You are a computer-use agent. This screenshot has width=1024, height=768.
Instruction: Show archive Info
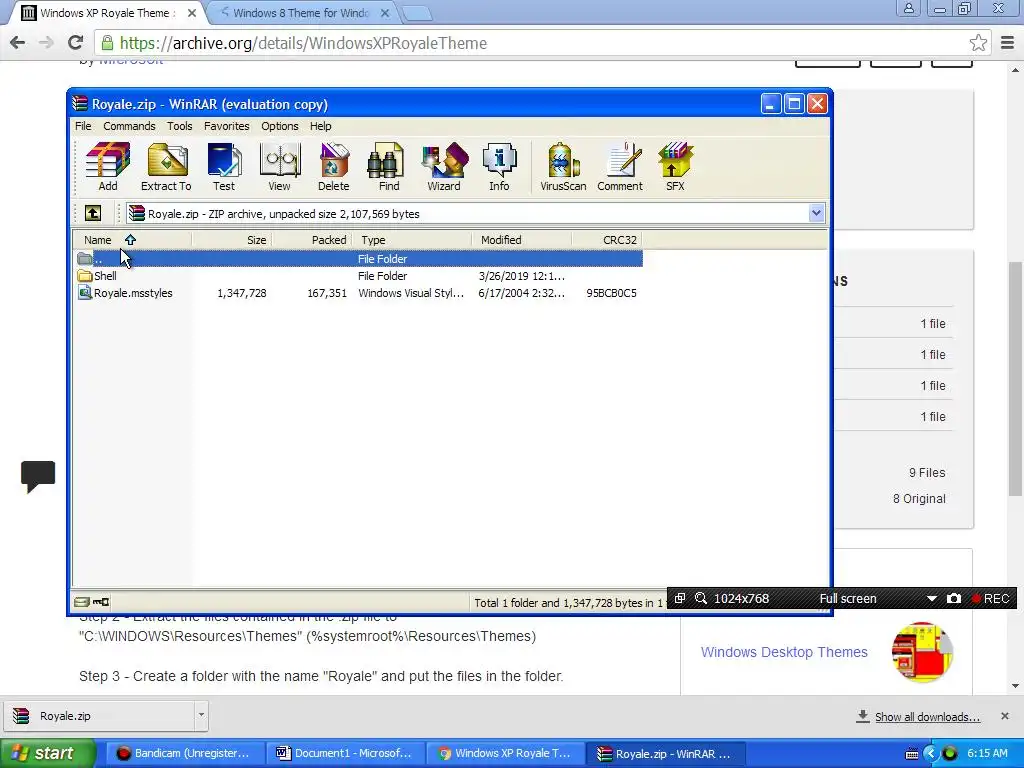pyautogui.click(x=499, y=167)
